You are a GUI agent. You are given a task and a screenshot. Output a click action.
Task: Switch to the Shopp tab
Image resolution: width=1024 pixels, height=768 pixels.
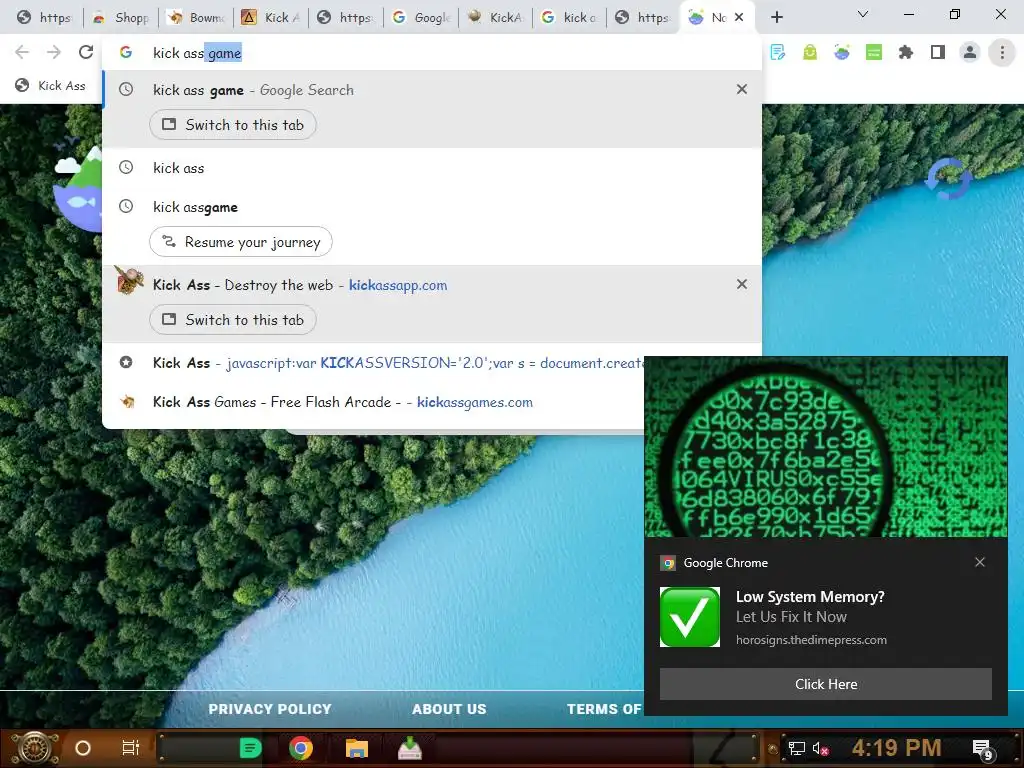121,18
